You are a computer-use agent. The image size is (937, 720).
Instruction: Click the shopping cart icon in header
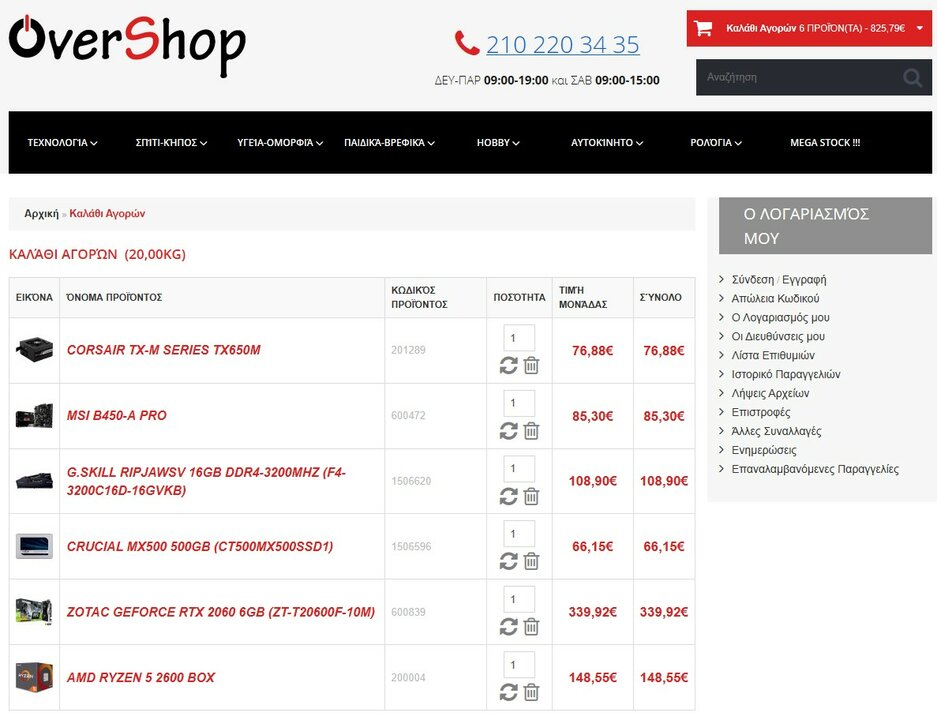[703, 28]
